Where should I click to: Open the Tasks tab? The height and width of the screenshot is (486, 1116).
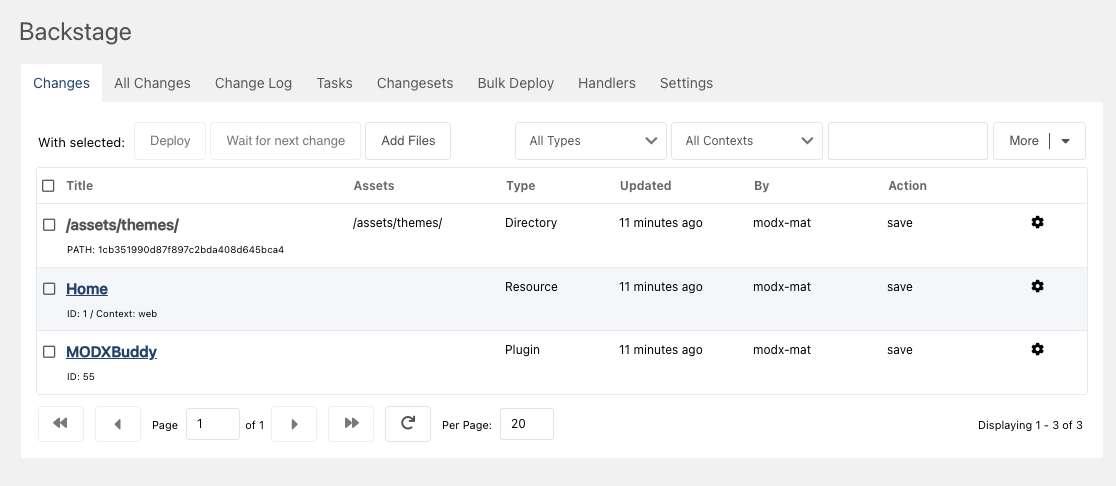click(x=335, y=83)
